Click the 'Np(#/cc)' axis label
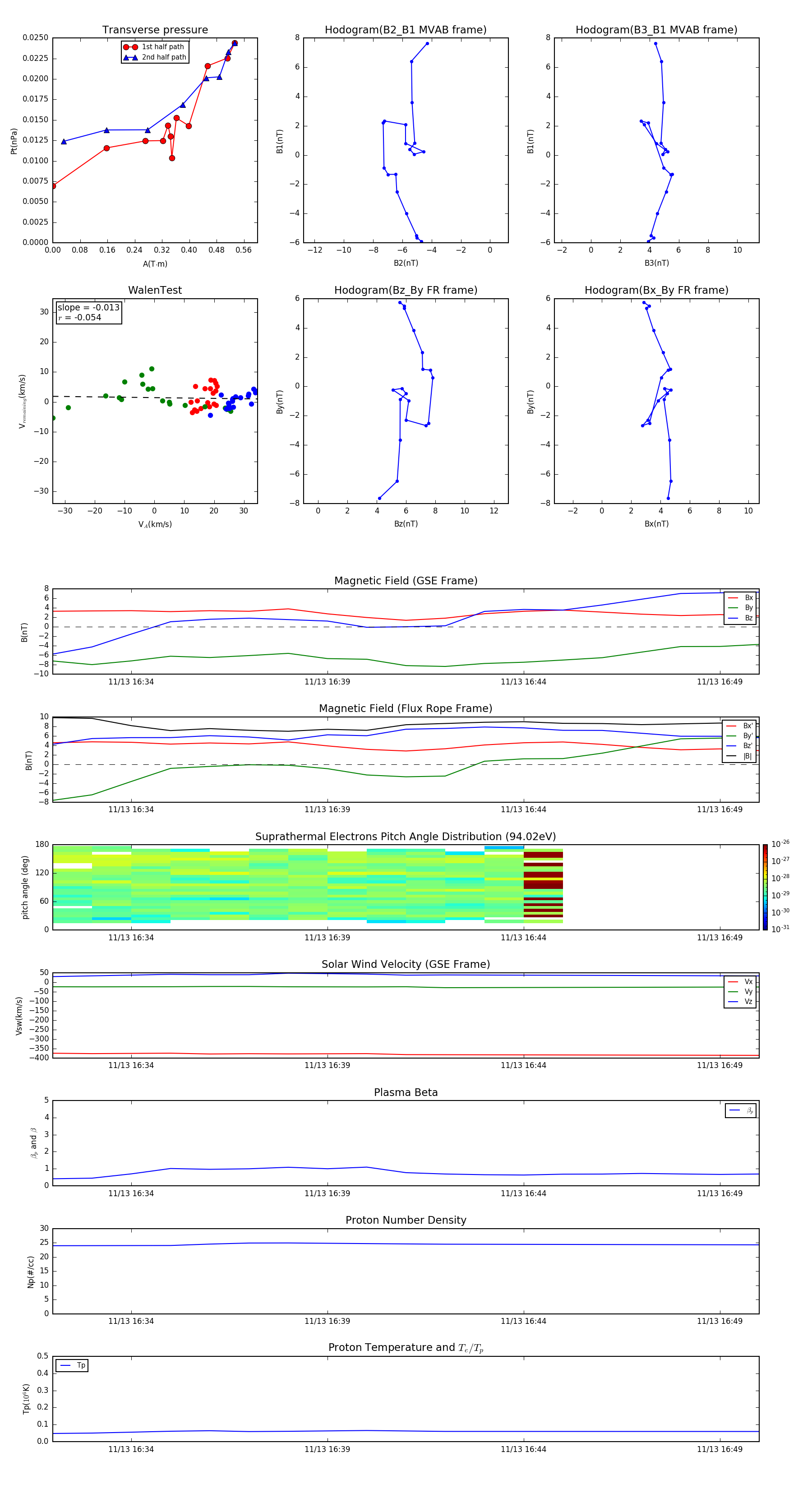Screen dimensions: 812x1489 click(31, 1271)
